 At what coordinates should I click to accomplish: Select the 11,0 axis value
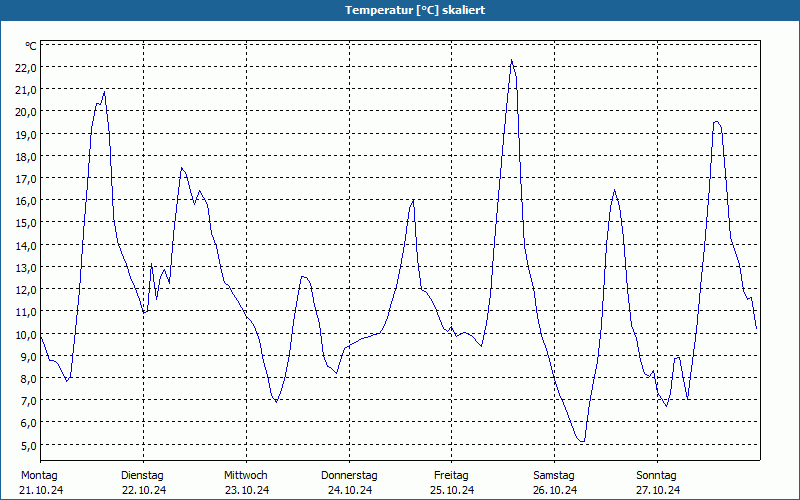26,312
